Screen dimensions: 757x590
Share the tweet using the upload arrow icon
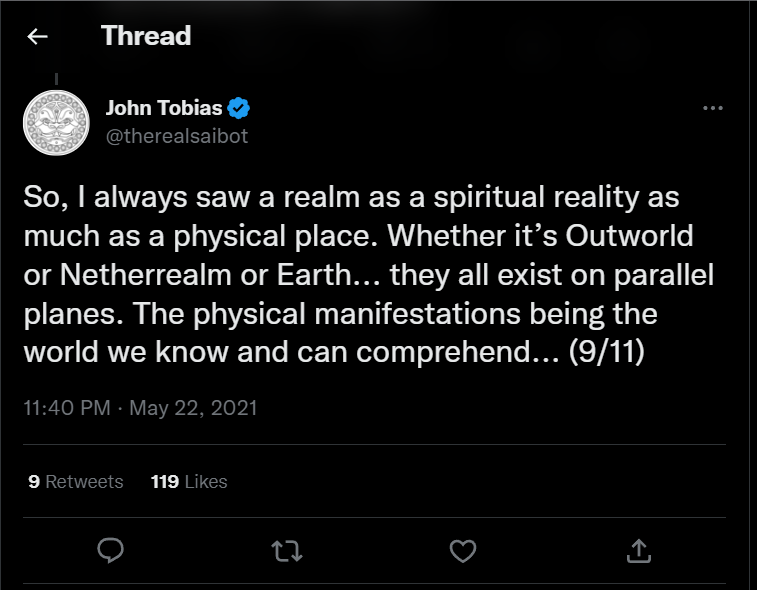(639, 549)
